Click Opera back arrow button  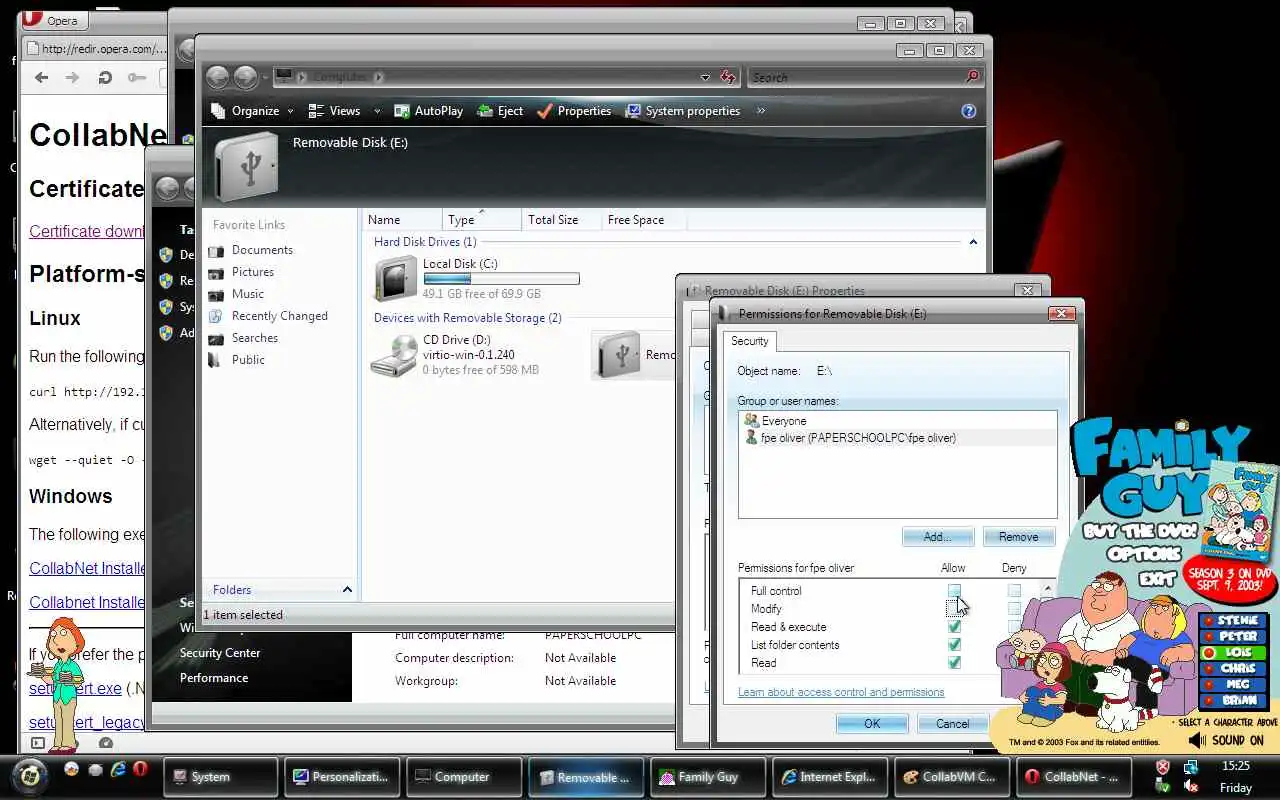(x=41, y=77)
